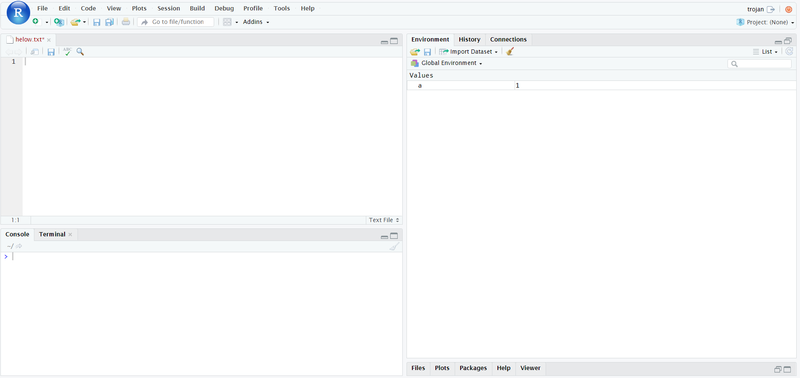The width and height of the screenshot is (800, 378).
Task: Maximize the source editor pane
Action: [x=394, y=41]
